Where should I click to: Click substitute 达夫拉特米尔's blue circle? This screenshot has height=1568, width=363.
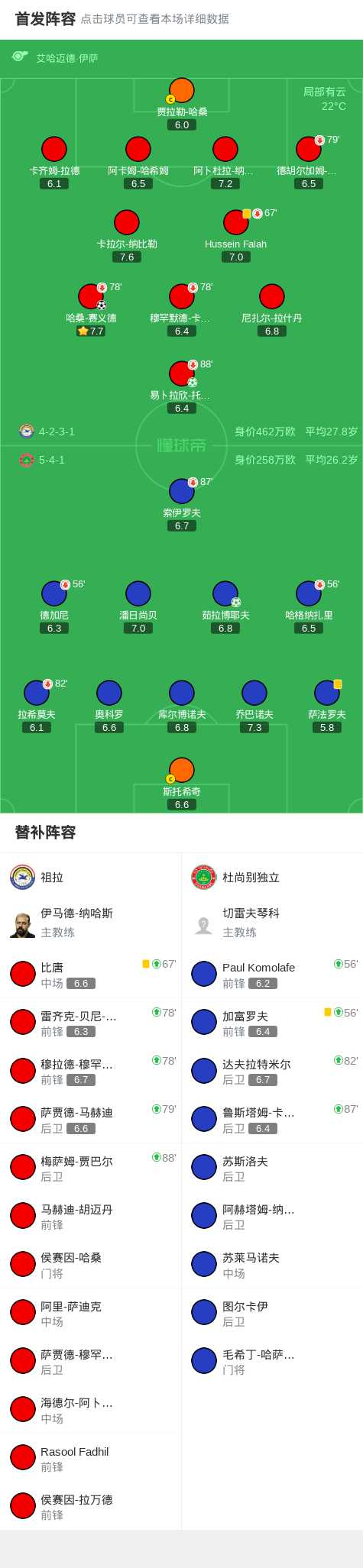click(x=204, y=1071)
